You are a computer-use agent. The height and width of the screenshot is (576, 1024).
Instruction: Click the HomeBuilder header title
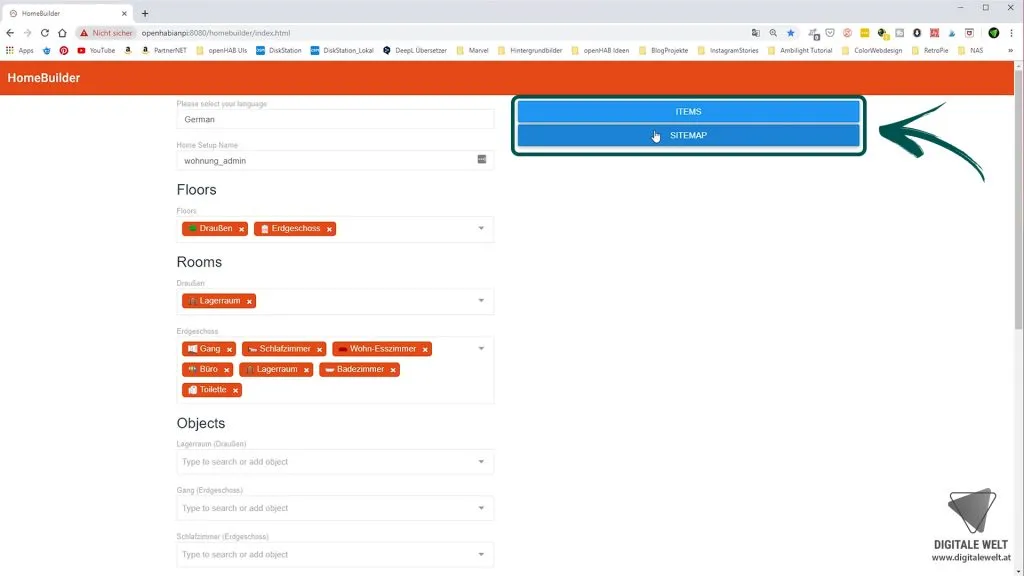(44, 78)
